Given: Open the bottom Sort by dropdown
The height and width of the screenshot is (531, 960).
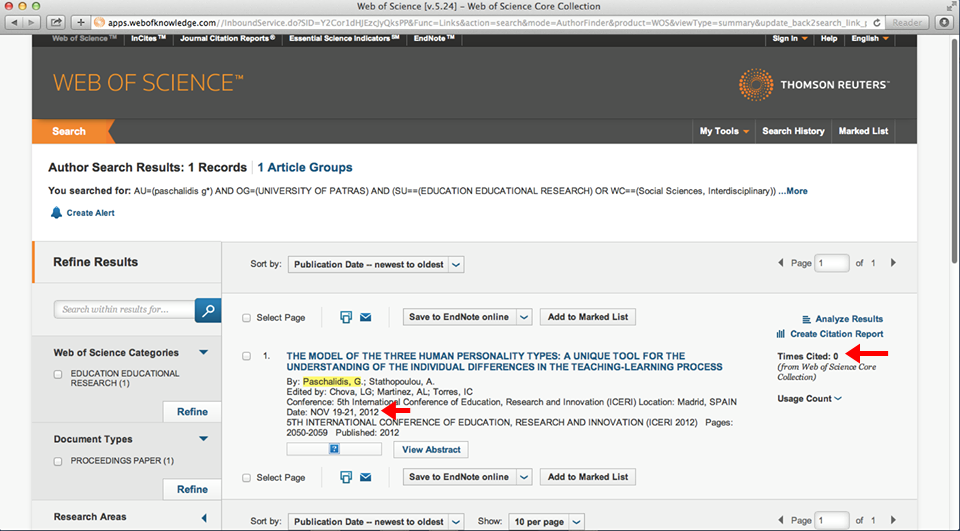Looking at the screenshot, I should 376,522.
